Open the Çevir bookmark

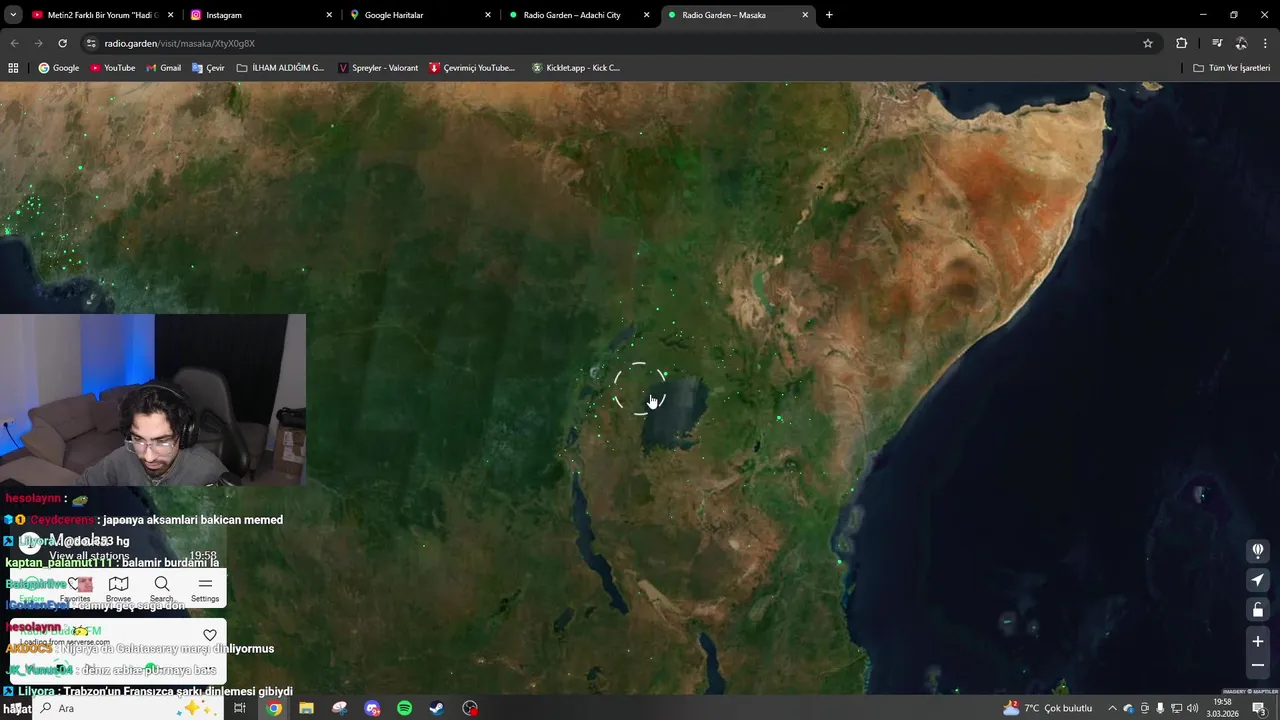(208, 68)
